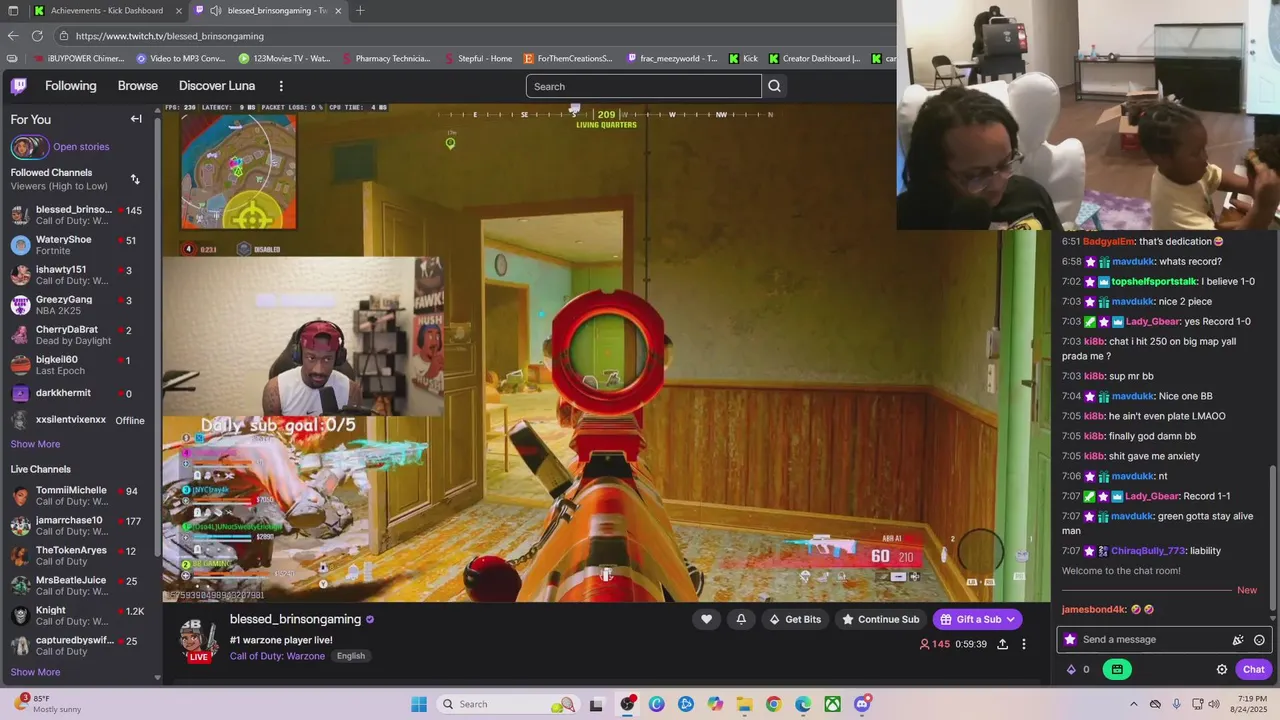The width and height of the screenshot is (1280, 720).
Task: Follow heart icon under the stream
Action: 706,619
